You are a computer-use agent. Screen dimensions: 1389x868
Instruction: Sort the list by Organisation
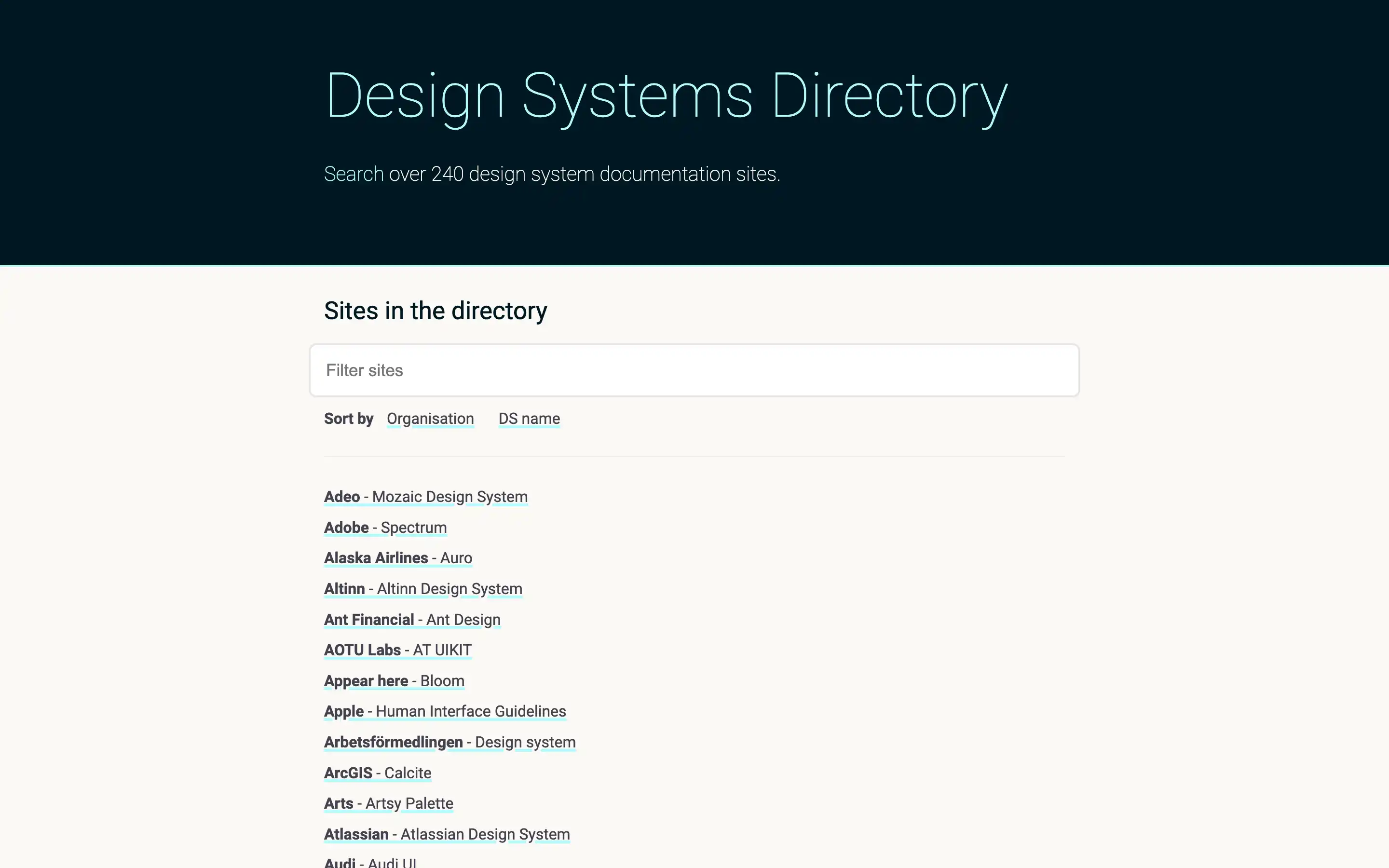430,419
